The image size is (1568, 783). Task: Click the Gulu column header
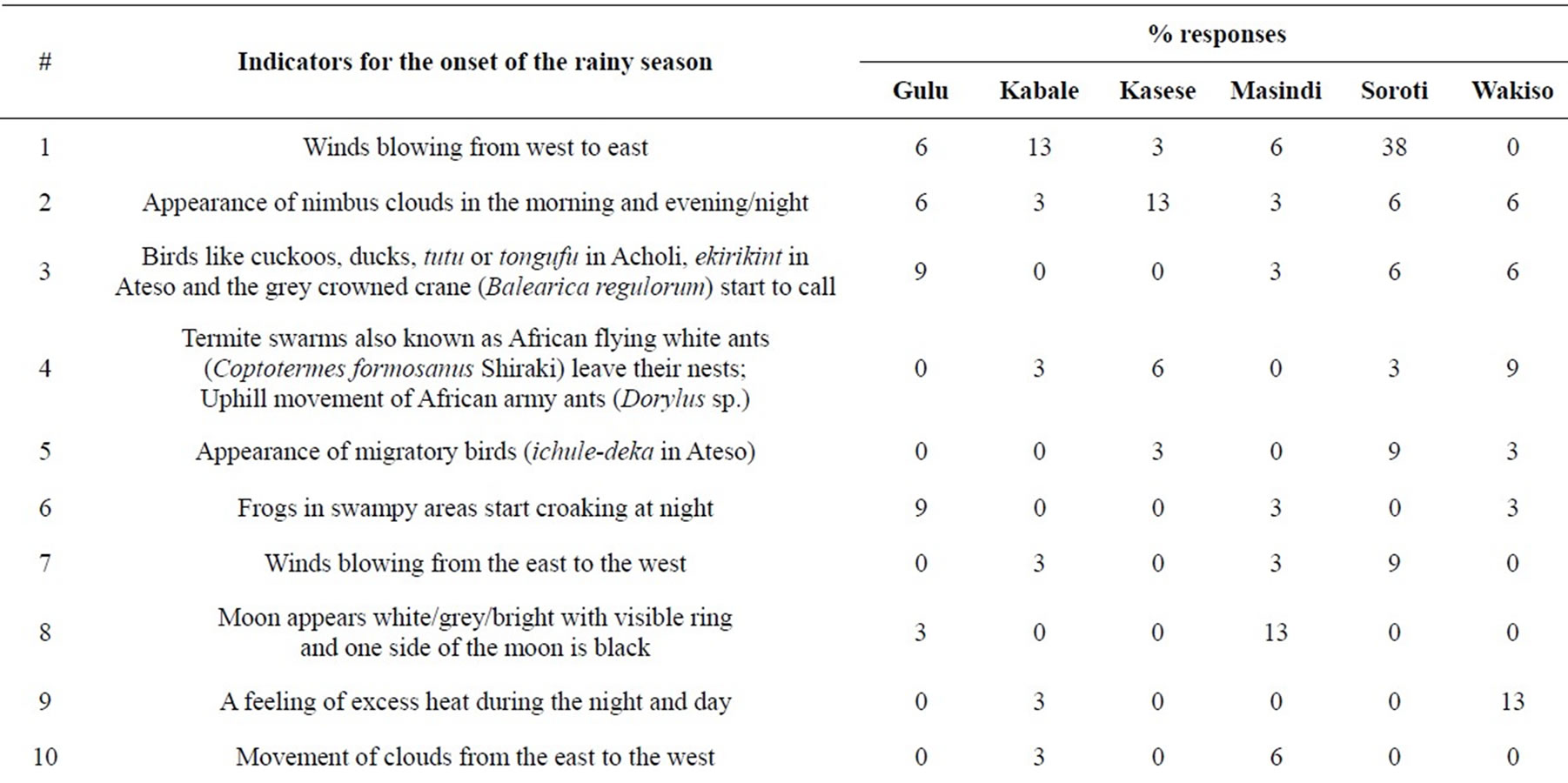(x=920, y=90)
